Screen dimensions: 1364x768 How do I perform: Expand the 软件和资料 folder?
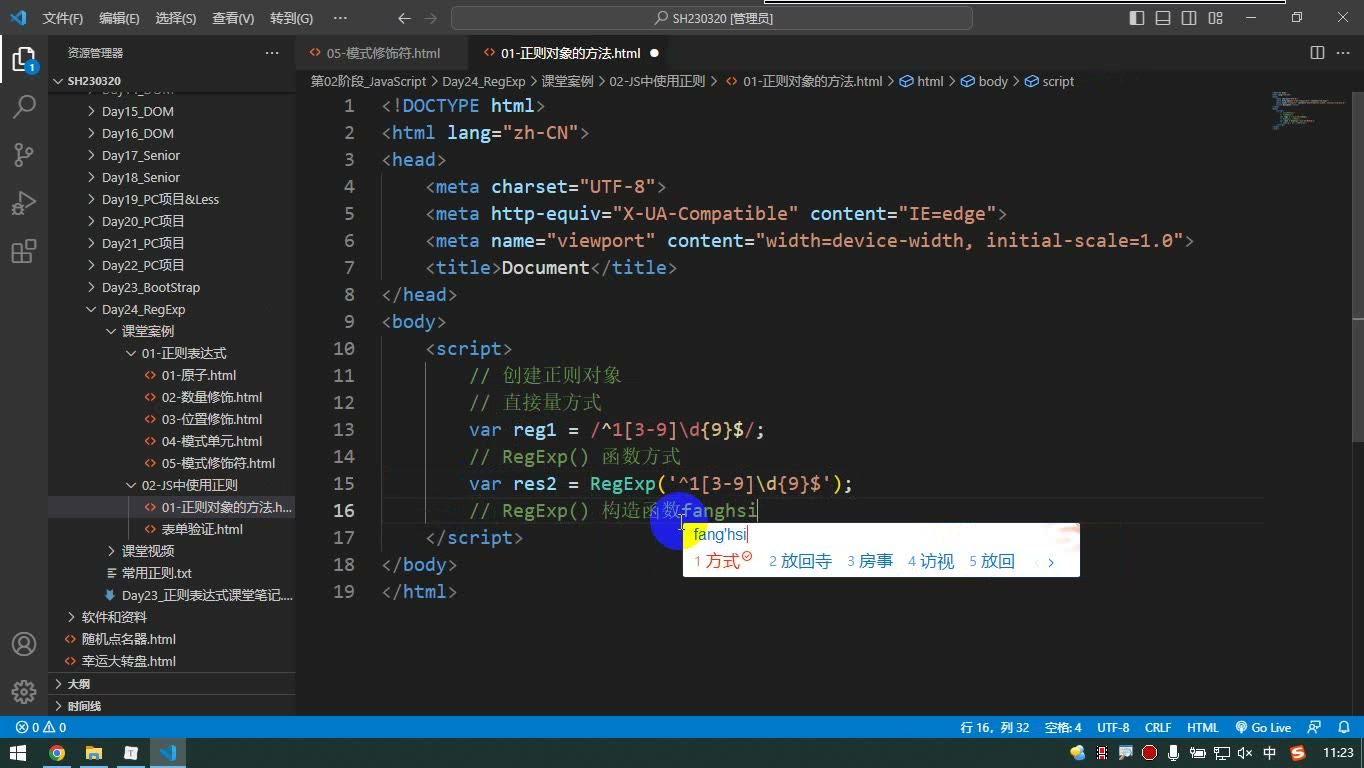(113, 618)
